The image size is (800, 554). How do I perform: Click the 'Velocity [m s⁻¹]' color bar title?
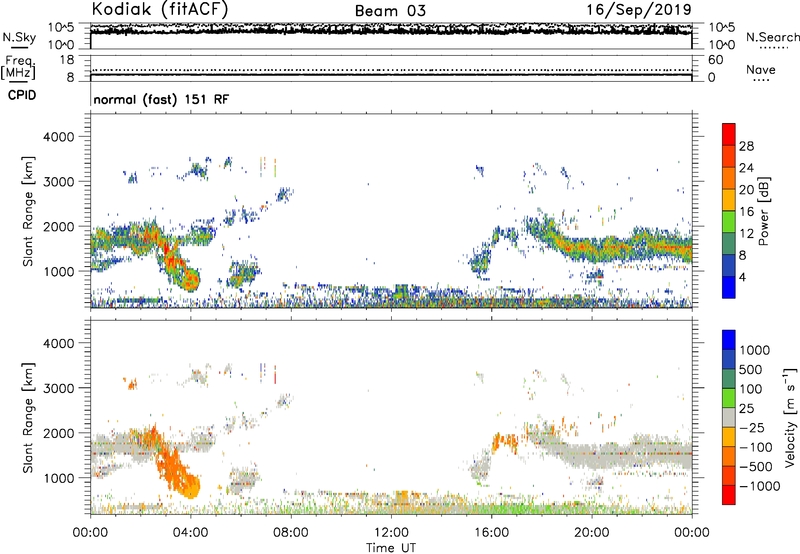click(790, 417)
